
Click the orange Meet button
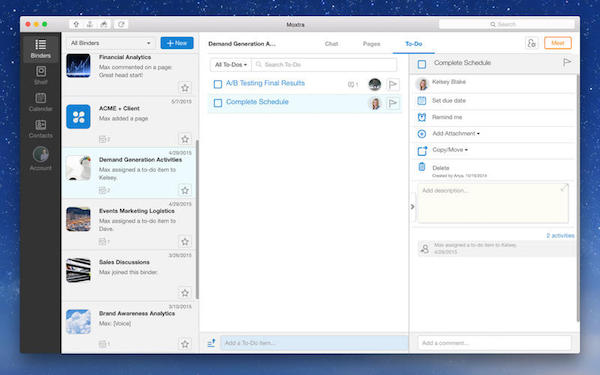coord(558,43)
